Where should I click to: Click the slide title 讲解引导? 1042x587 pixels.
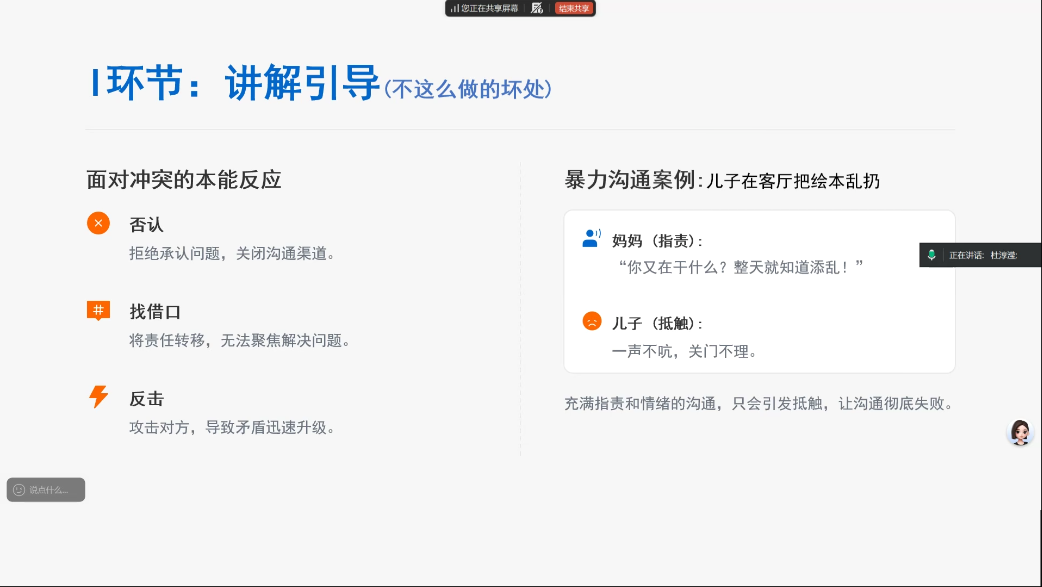point(302,83)
